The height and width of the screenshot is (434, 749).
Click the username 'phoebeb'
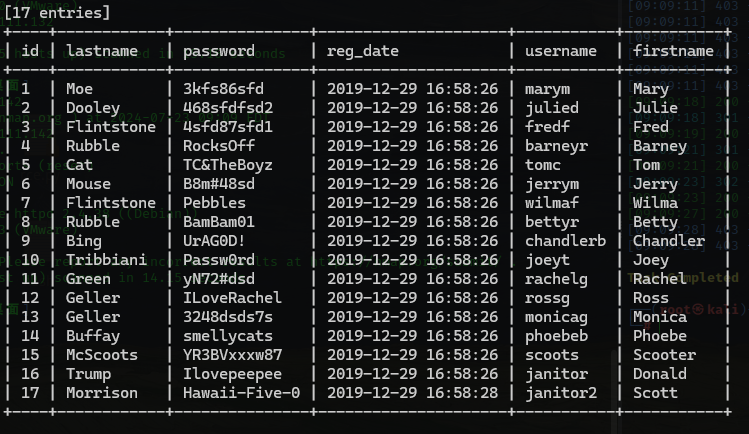tap(556, 336)
